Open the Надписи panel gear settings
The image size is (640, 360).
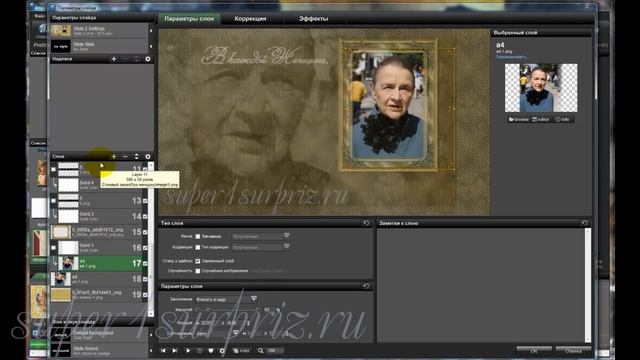148,59
